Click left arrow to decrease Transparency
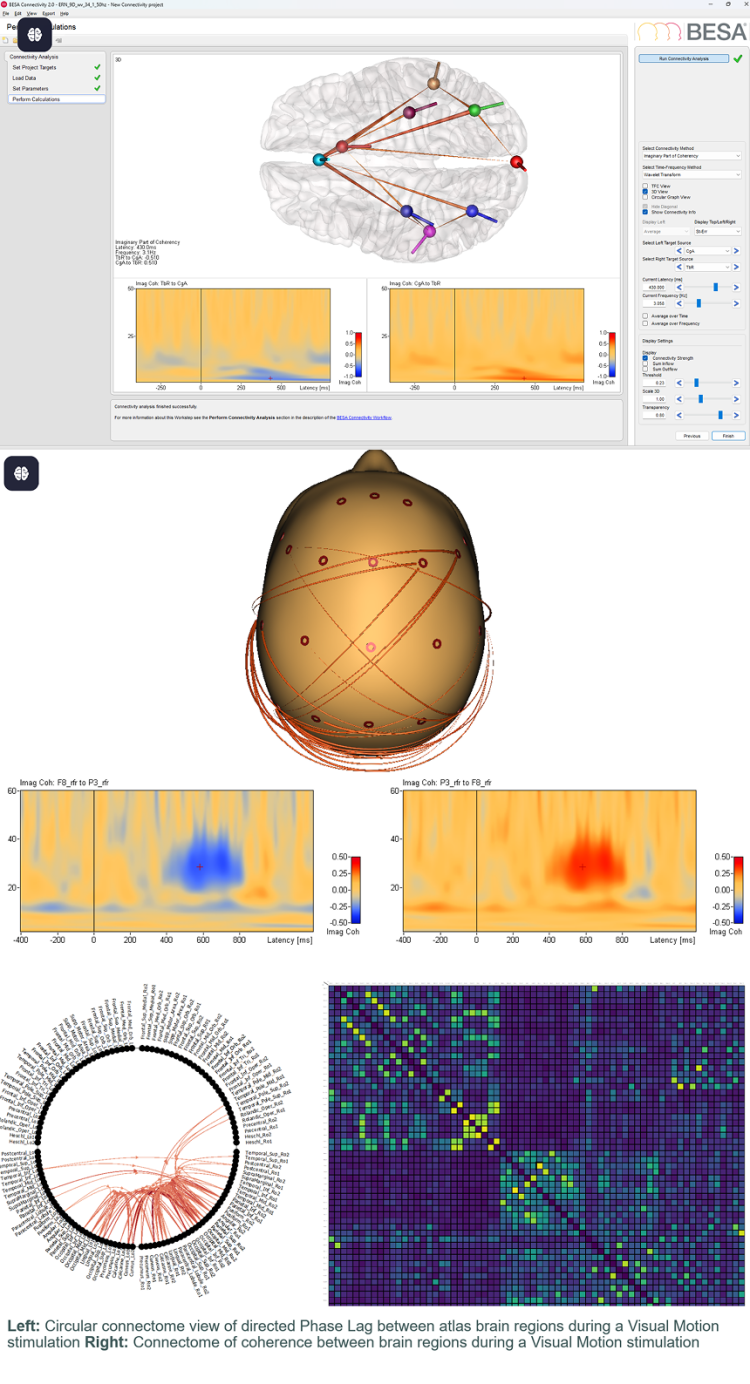 679,414
